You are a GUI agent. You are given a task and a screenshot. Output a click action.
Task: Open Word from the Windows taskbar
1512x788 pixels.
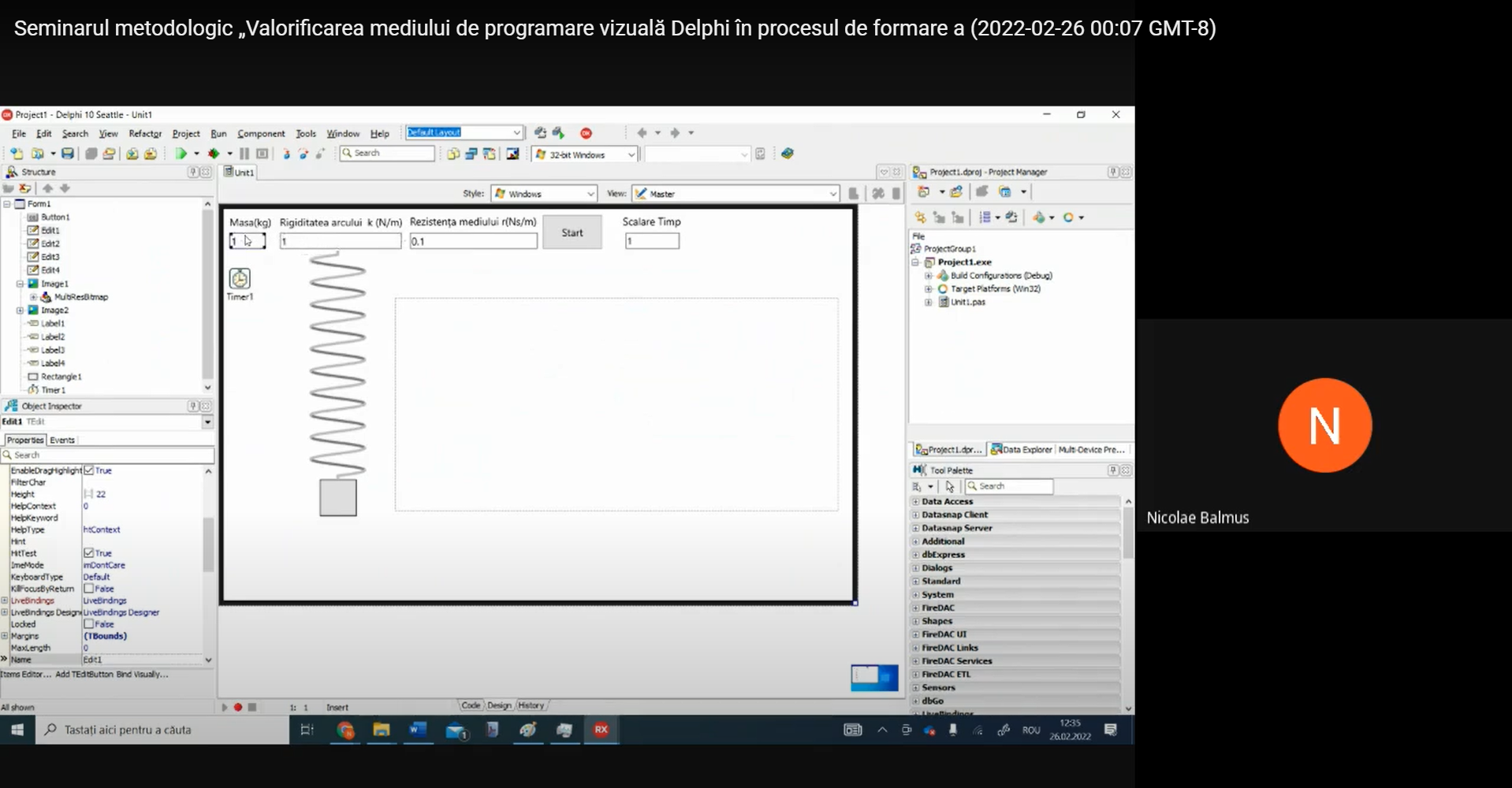coord(417,730)
